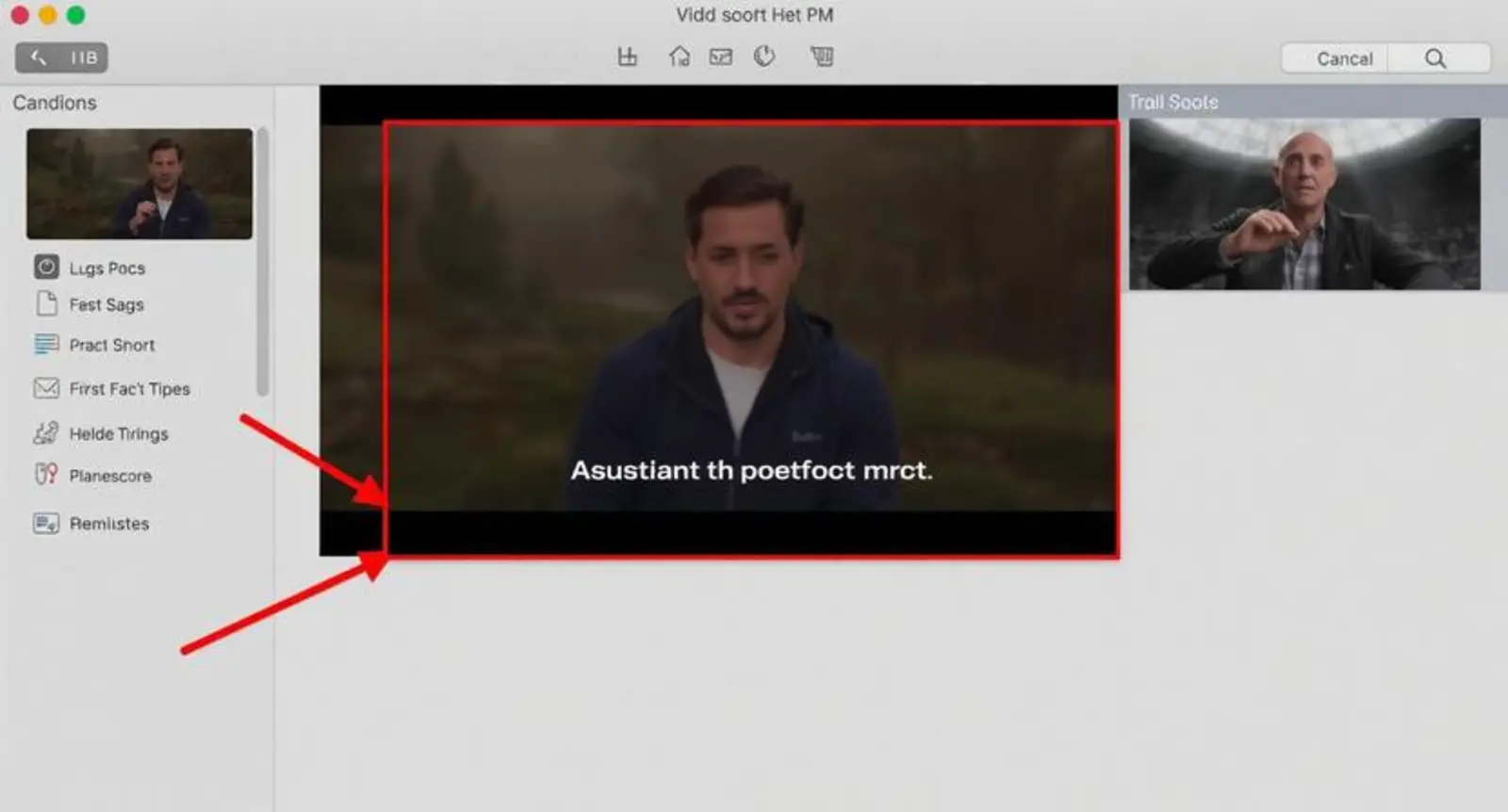Click the Lıgs Pocs icon
The width and height of the screenshot is (1508, 812).
click(x=46, y=268)
